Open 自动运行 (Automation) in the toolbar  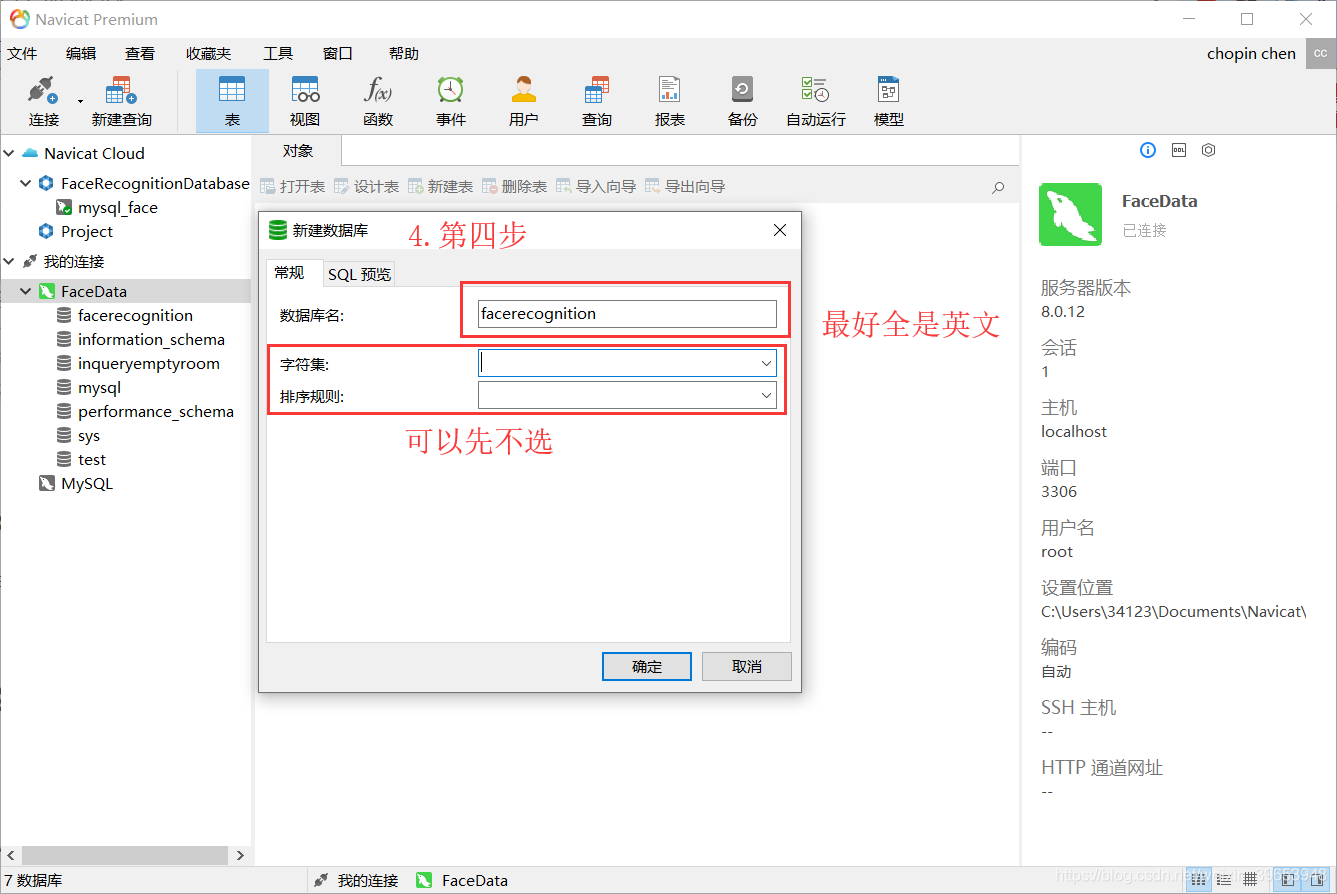click(x=814, y=99)
